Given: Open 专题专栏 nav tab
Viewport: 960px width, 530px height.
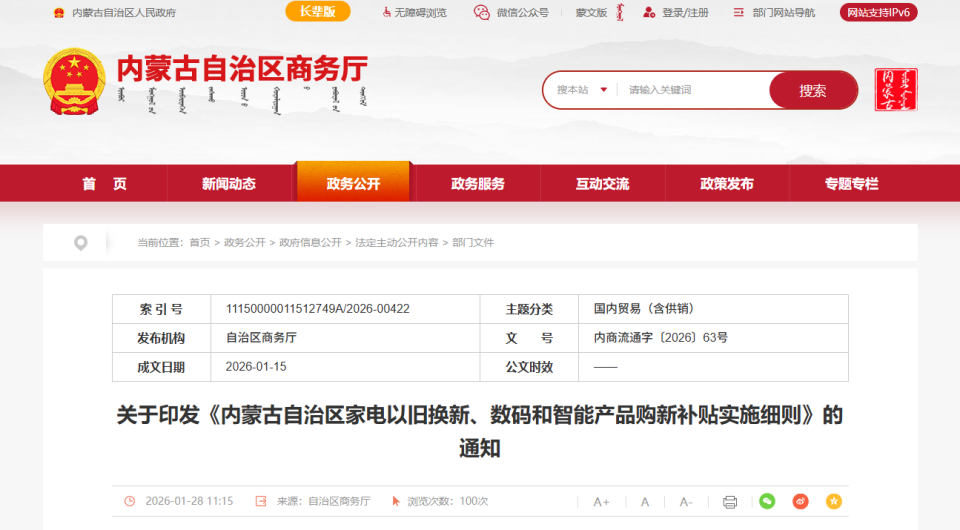Looking at the screenshot, I should click(x=852, y=184).
